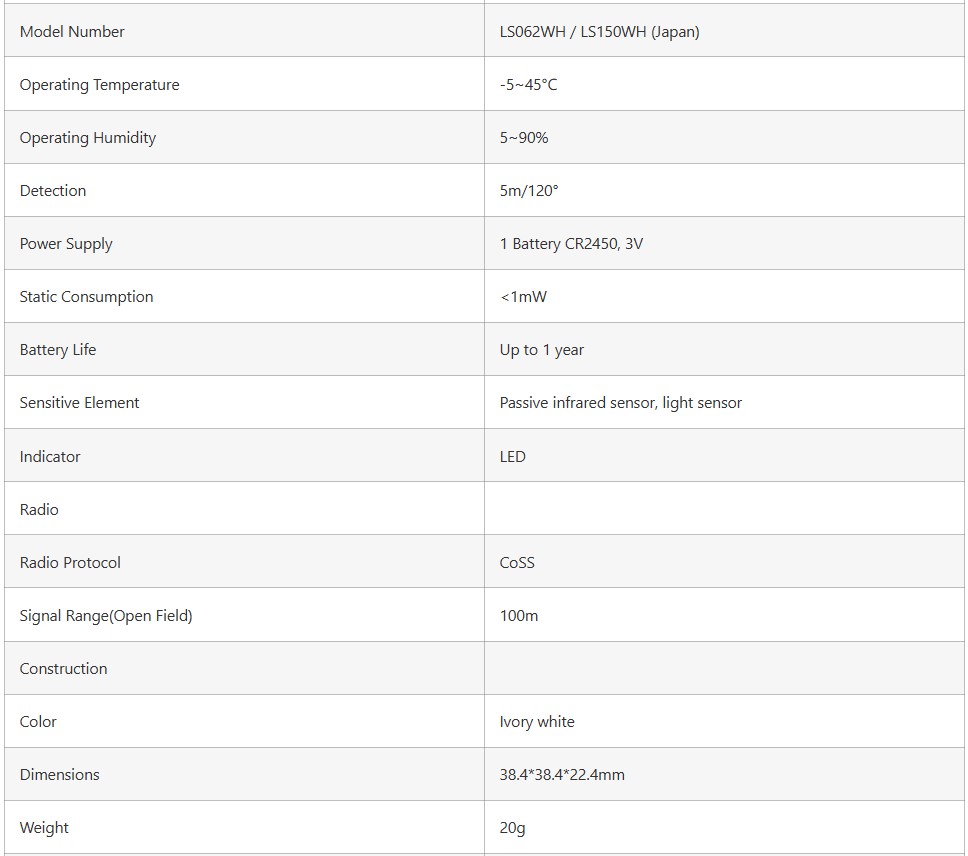Image resolution: width=968 pixels, height=856 pixels.
Task: Select the LS062WH / LS150WH (Japan) value
Action: pyautogui.click(x=599, y=32)
